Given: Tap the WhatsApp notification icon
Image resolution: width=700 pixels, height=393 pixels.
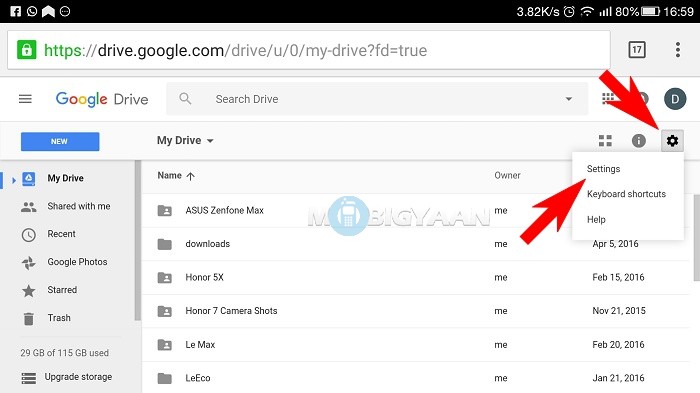Looking at the screenshot, I should coord(32,11).
